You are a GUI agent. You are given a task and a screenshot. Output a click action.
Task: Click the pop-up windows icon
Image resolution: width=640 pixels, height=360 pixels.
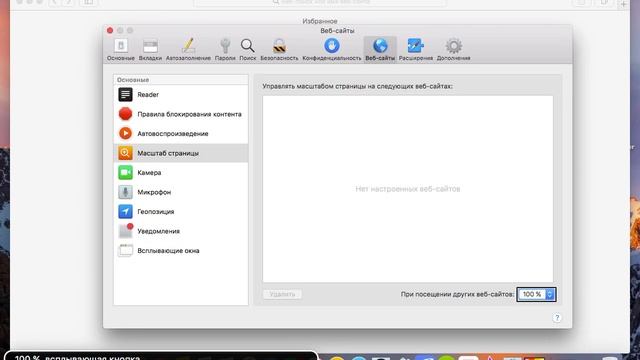click(125, 250)
